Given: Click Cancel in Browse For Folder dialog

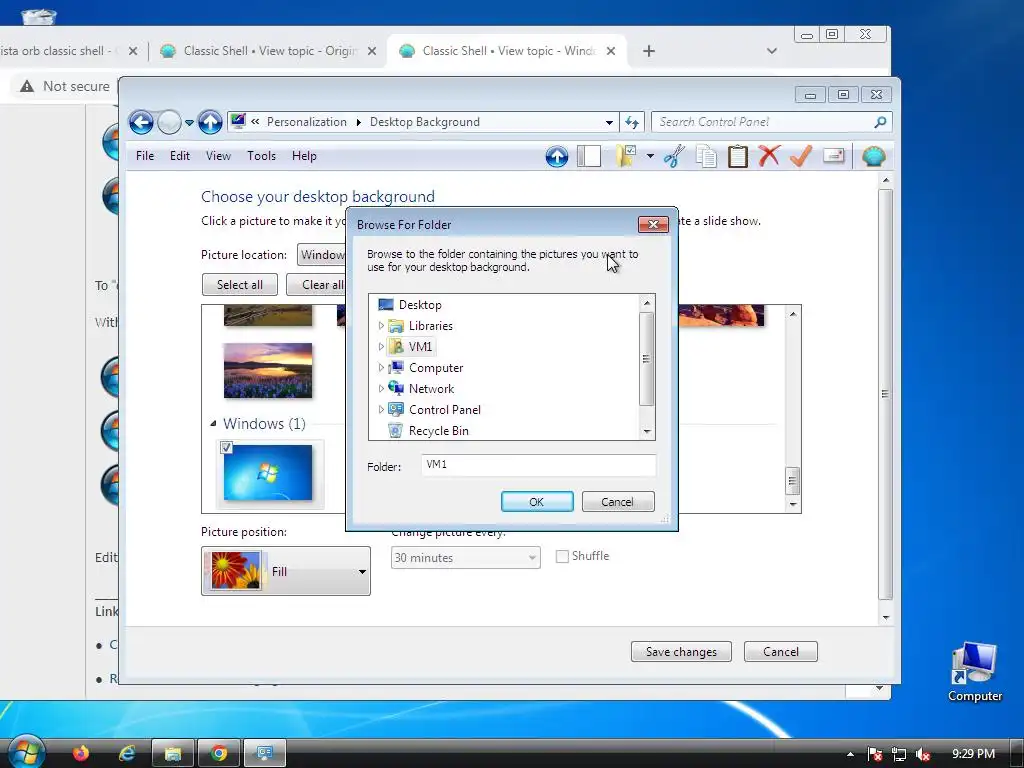Looking at the screenshot, I should (x=617, y=502).
